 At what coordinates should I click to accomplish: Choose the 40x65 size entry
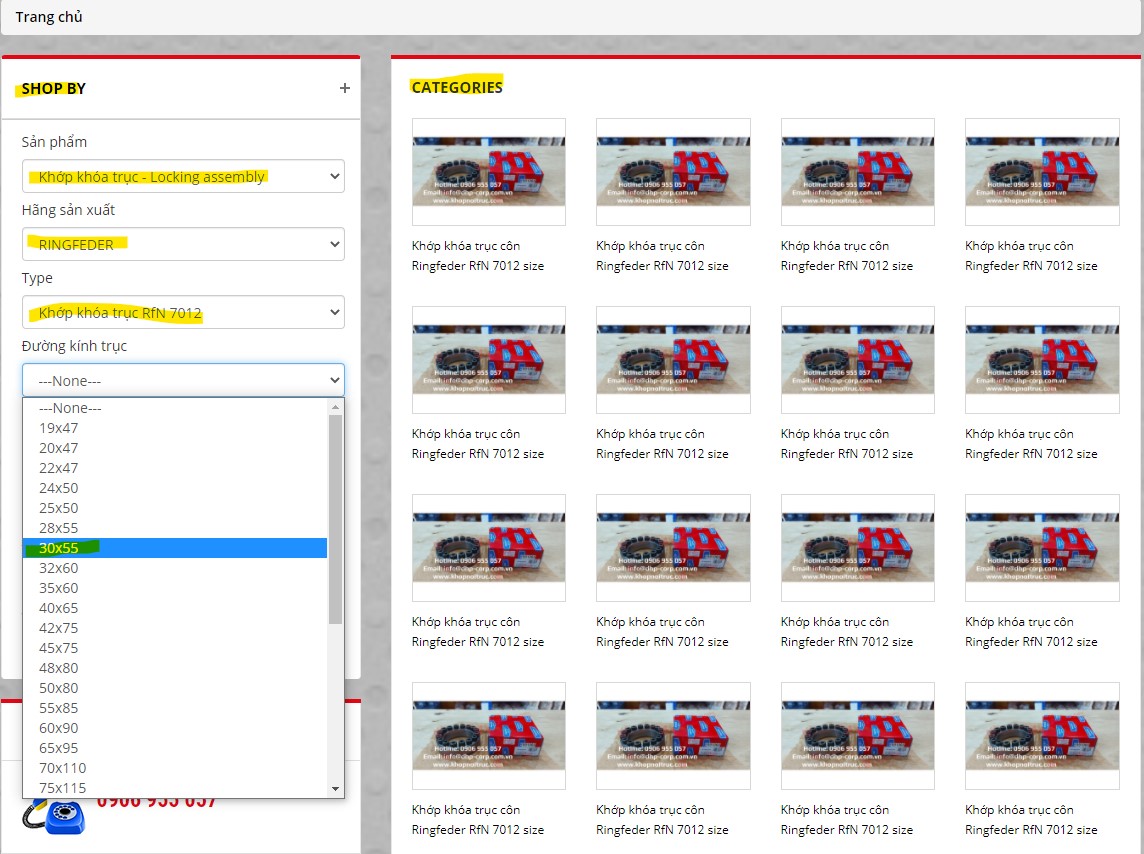[x=175, y=608]
